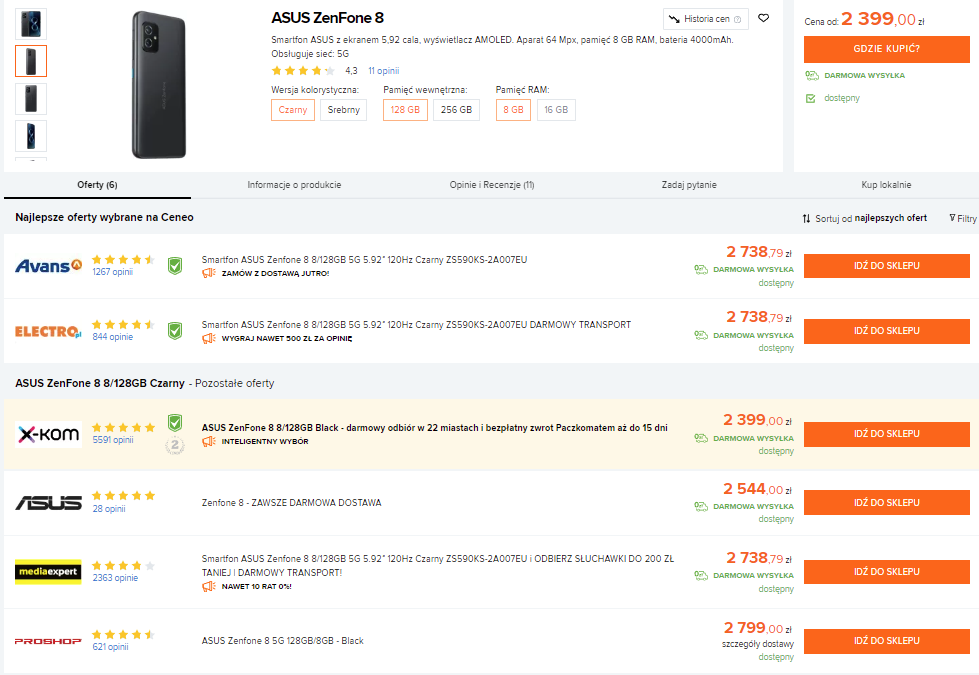Select the first product thumbnail image

click(x=31, y=24)
